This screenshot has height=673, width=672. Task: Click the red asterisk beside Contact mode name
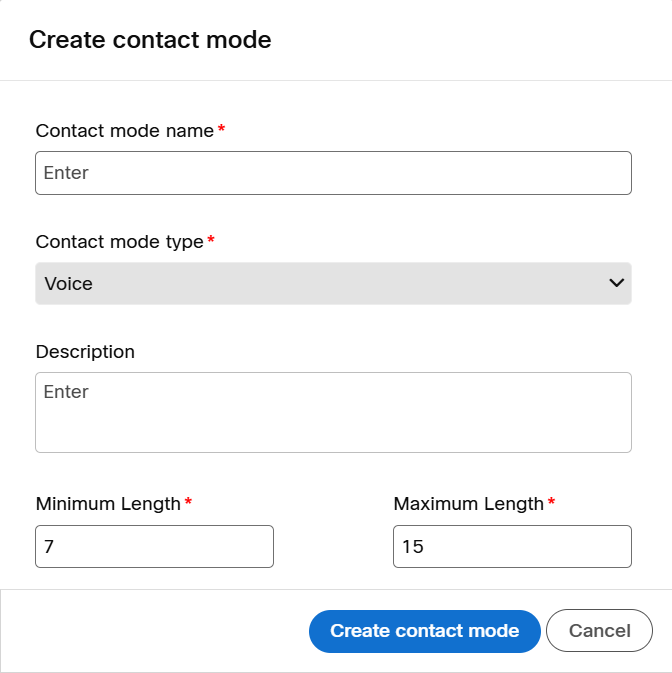(221, 130)
